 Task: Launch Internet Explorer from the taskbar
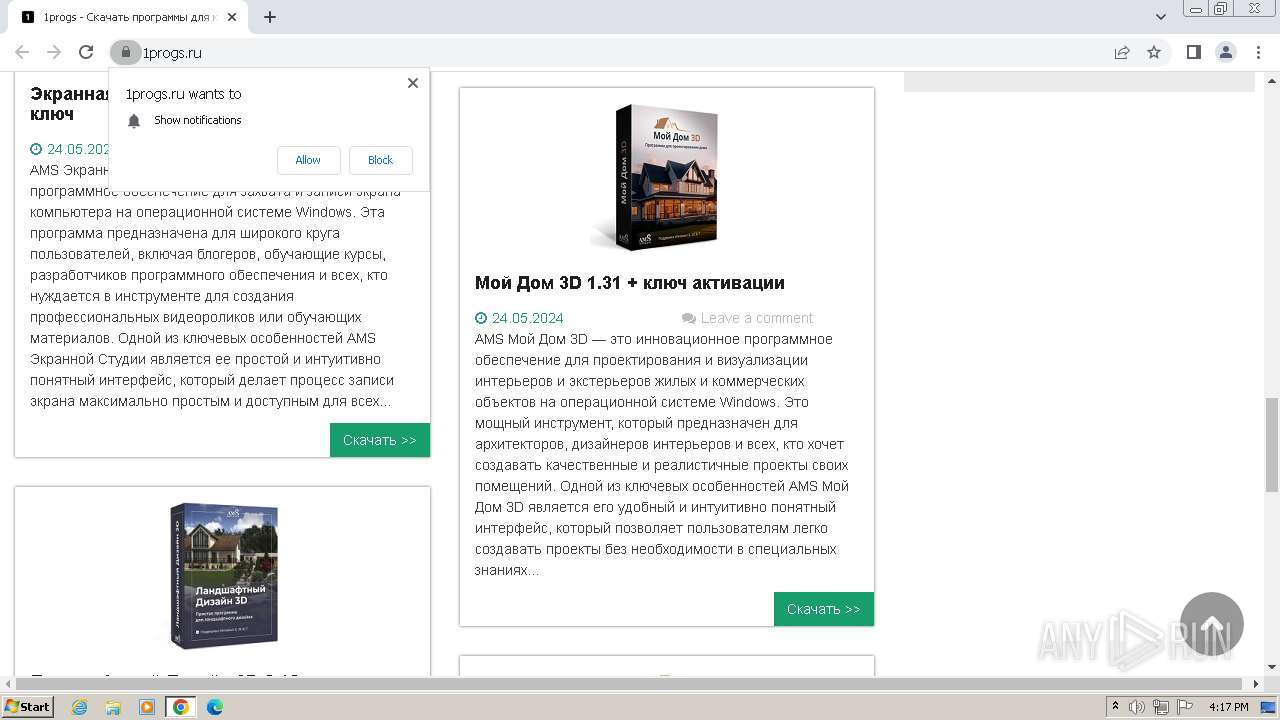[80, 707]
